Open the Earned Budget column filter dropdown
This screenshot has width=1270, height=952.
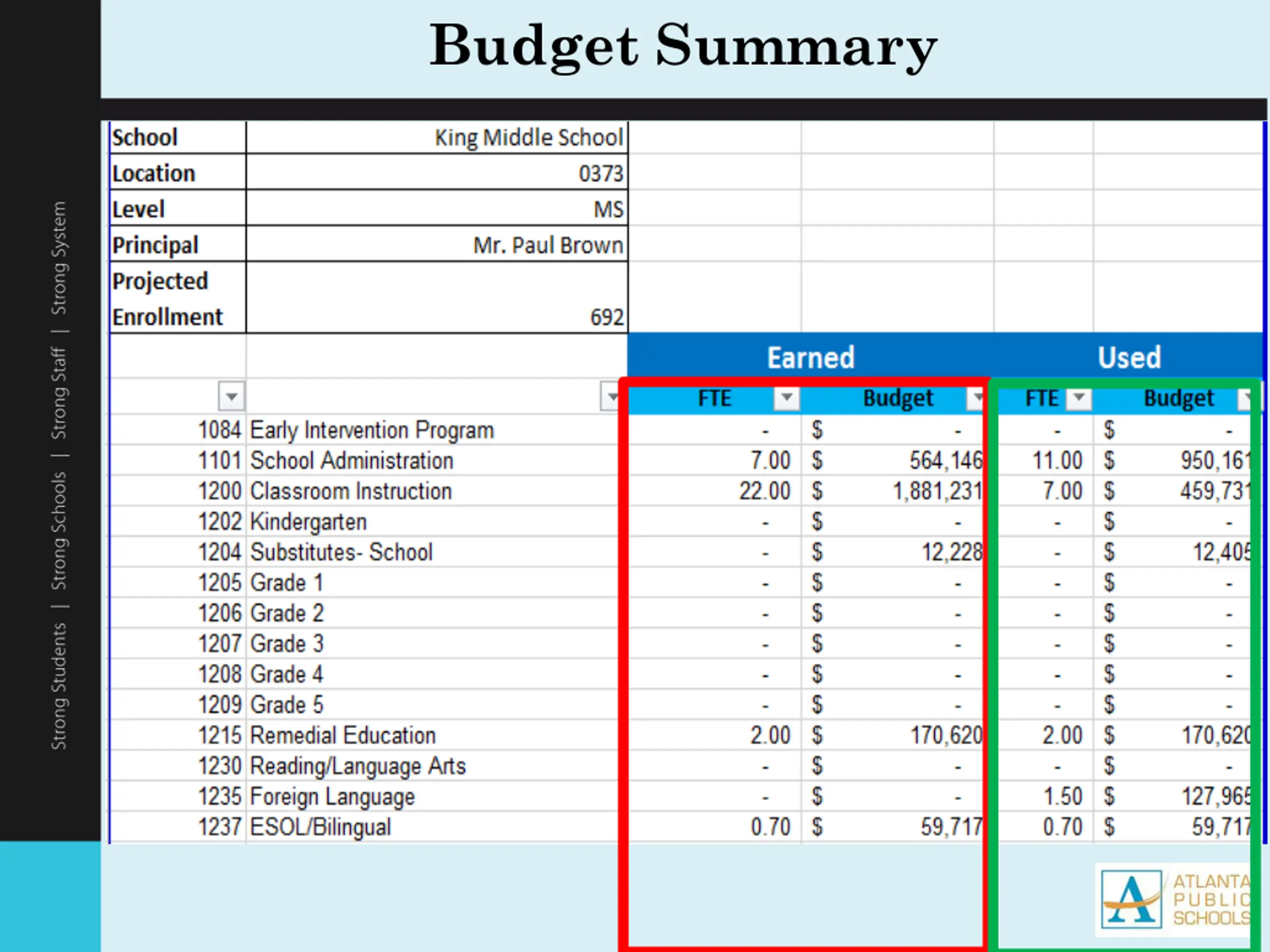click(975, 397)
